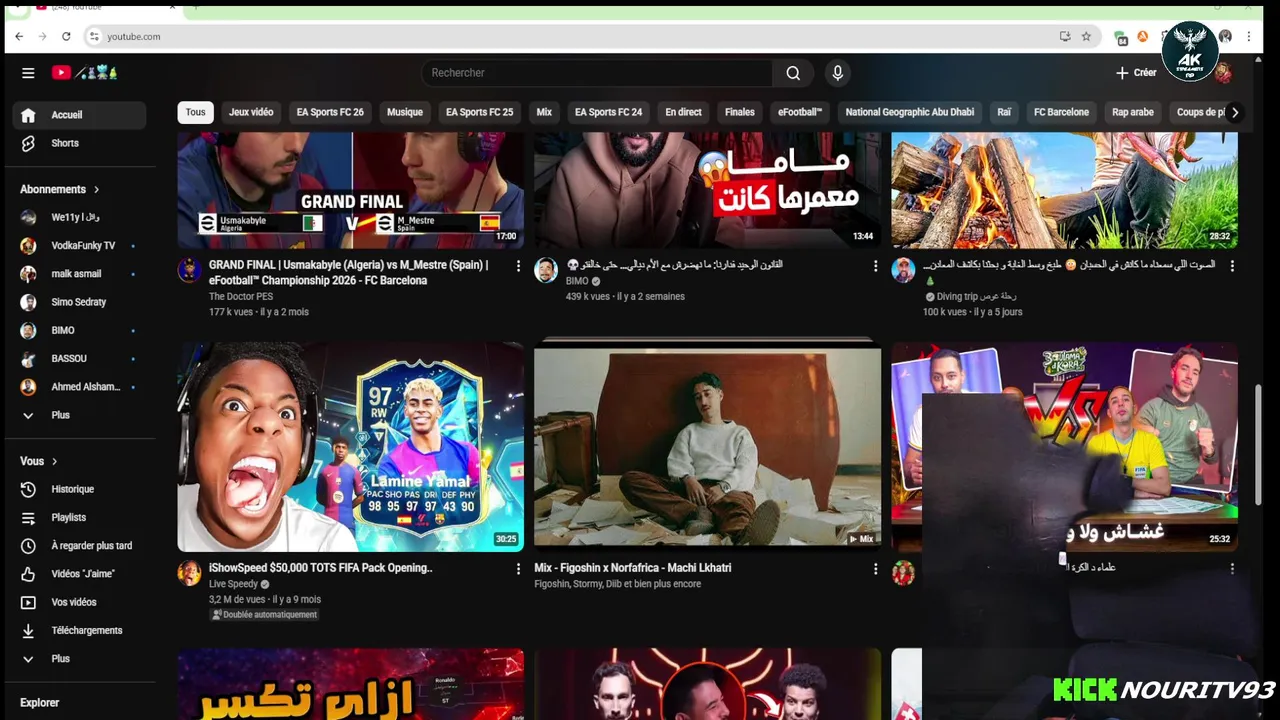
Task: Start voice search with microphone
Action: 838,73
